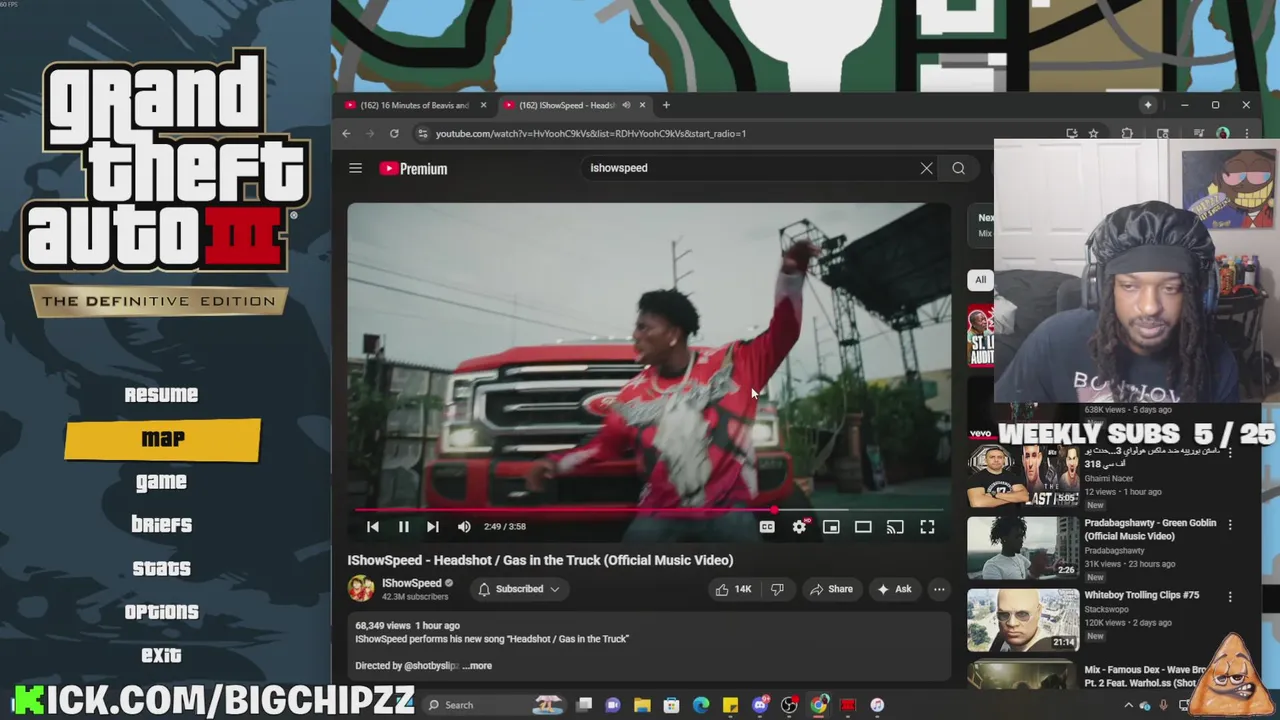Image resolution: width=1280 pixels, height=720 pixels.
Task: Clear the search text with X
Action: 927,168
